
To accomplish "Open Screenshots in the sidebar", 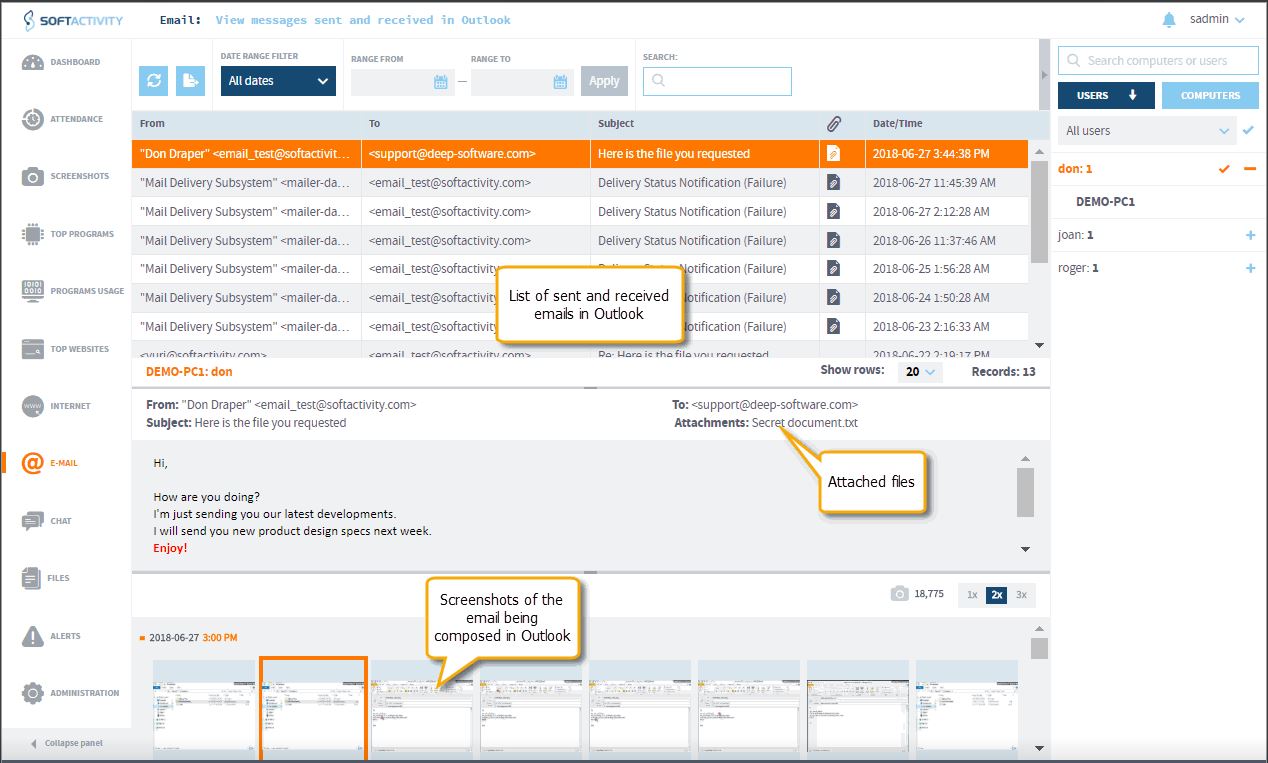I will tap(66, 177).
